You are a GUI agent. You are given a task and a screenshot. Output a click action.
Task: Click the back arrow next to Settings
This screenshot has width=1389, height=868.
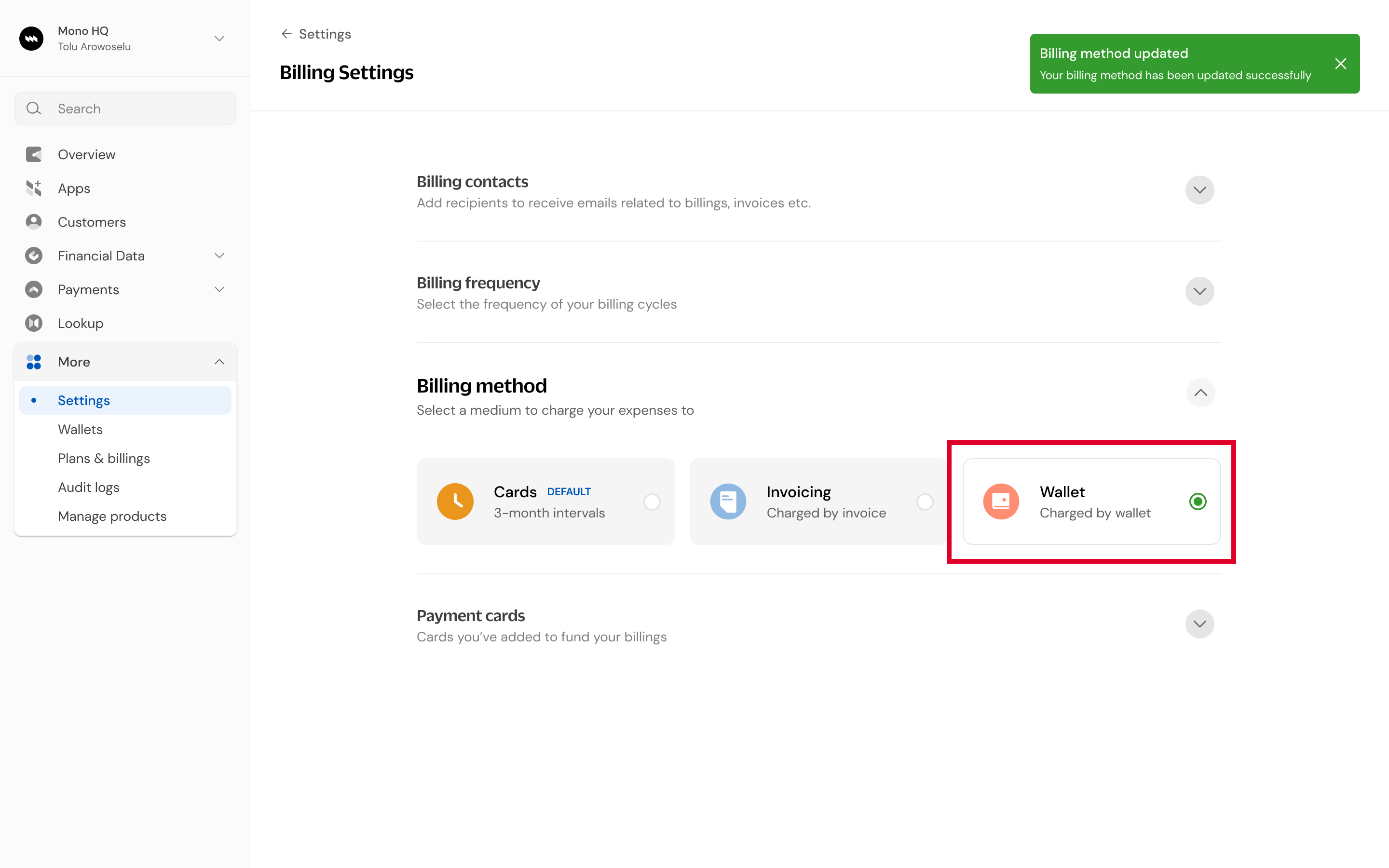click(286, 34)
